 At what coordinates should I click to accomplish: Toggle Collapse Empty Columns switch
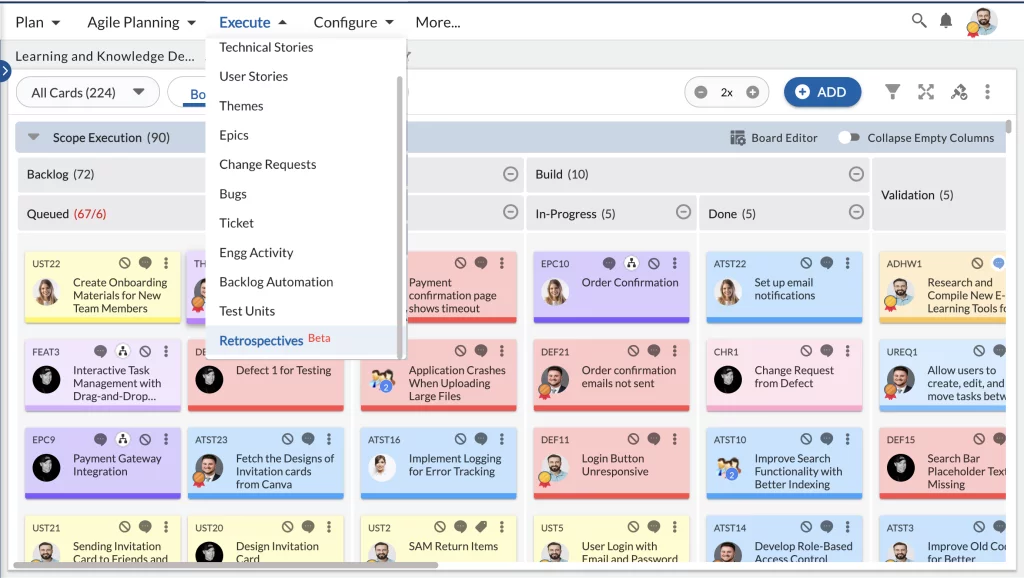[849, 138]
